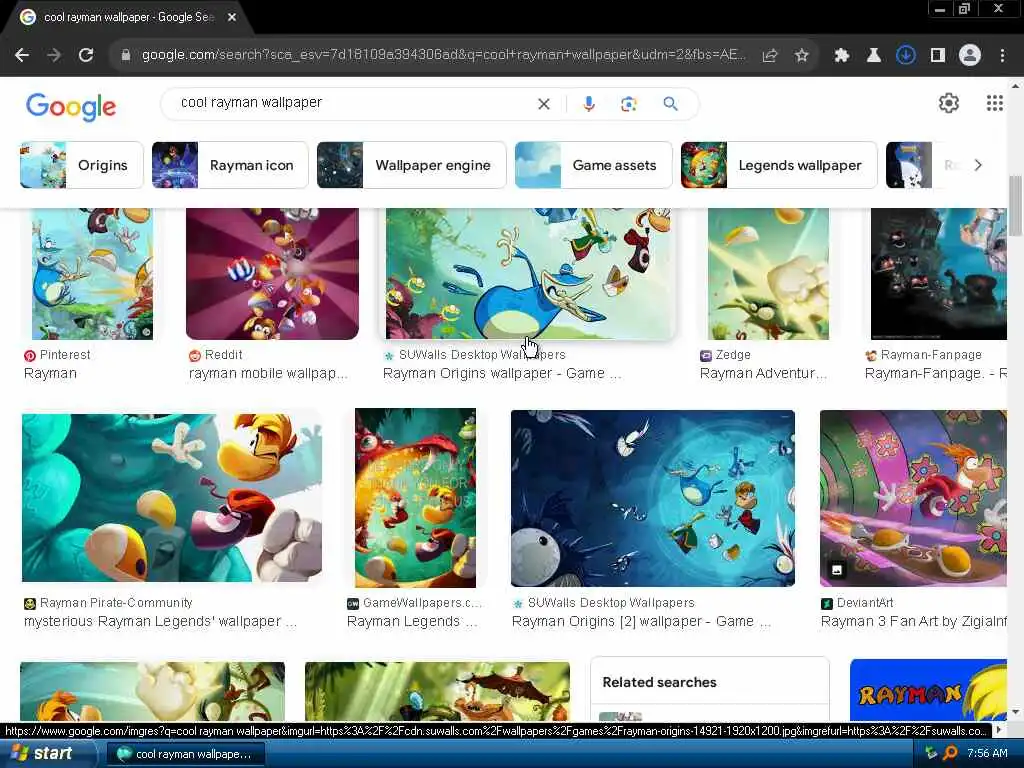1024x768 pixels.
Task: Open the Google apps grid
Action: 995,103
